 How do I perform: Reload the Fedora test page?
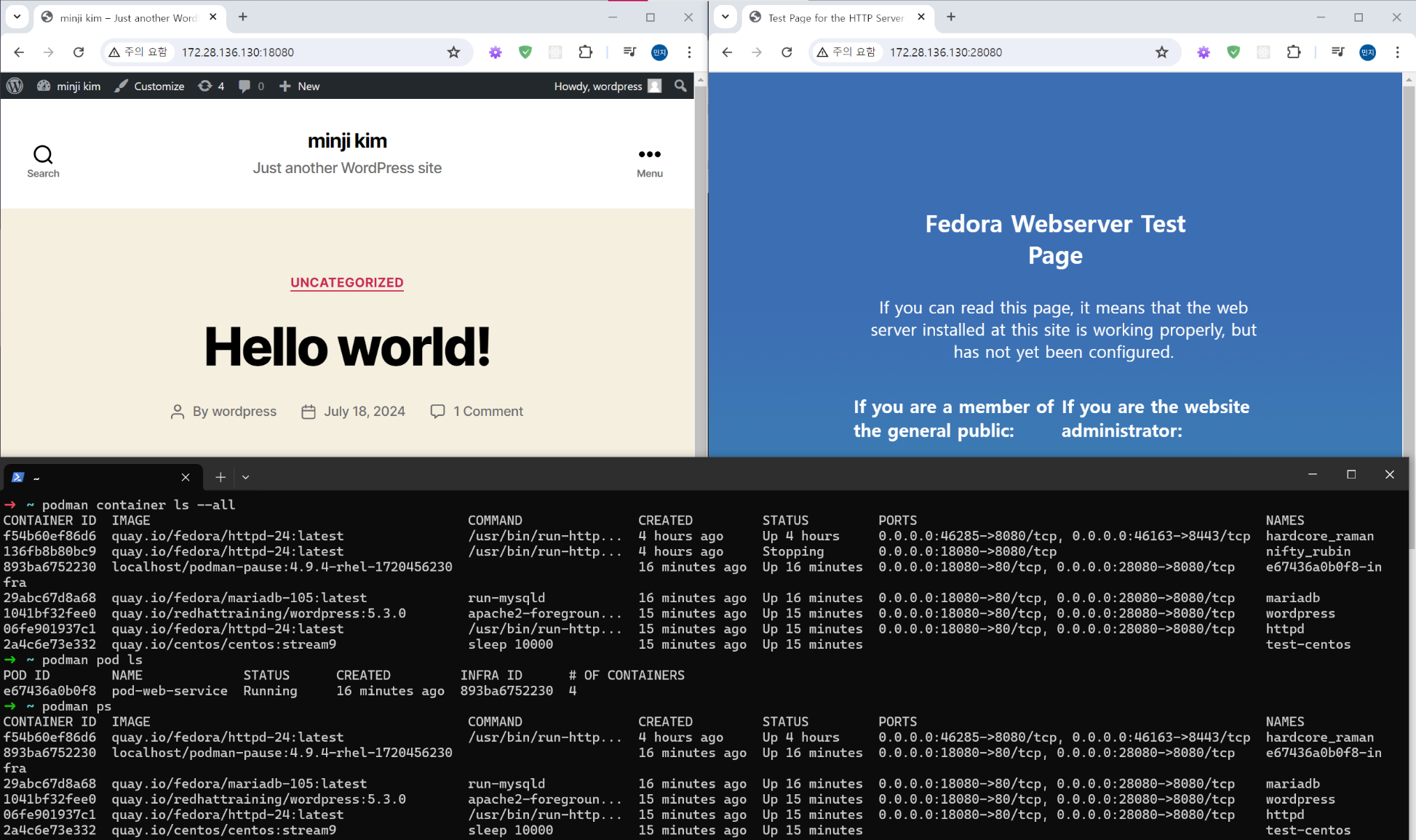tap(787, 52)
